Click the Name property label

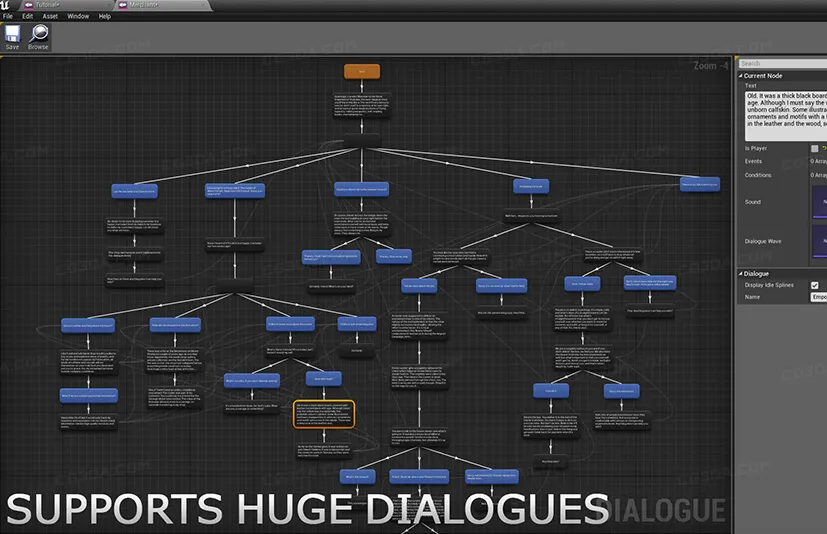pos(752,297)
